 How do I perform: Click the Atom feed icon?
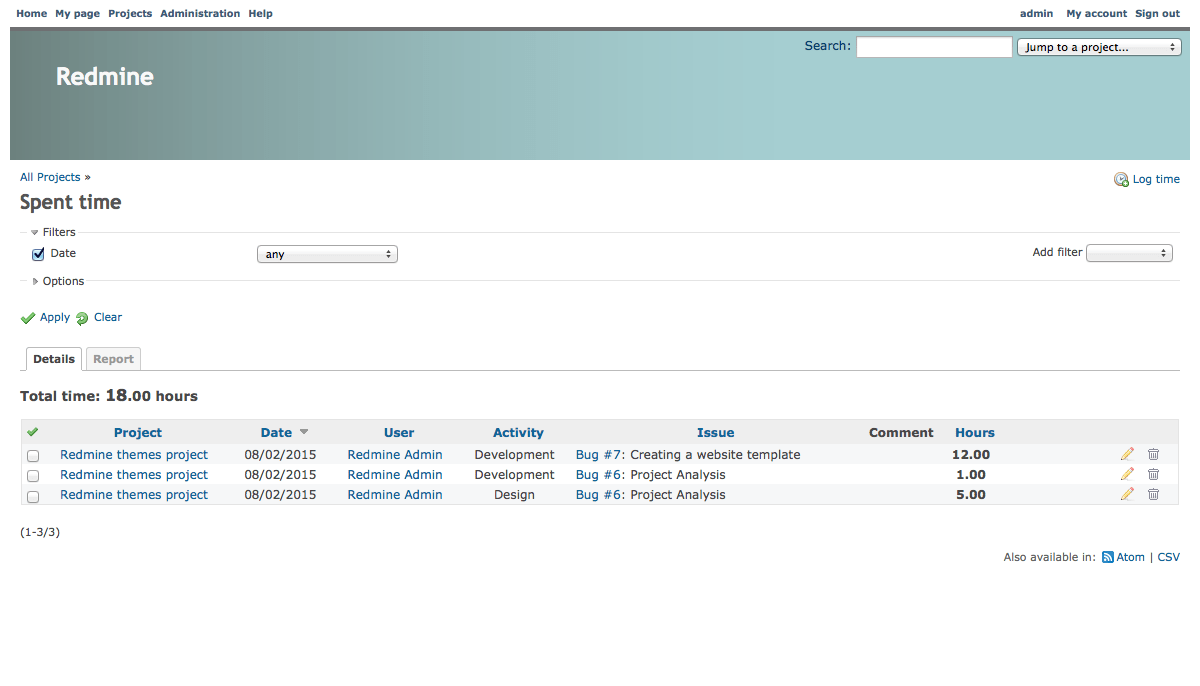1108,557
